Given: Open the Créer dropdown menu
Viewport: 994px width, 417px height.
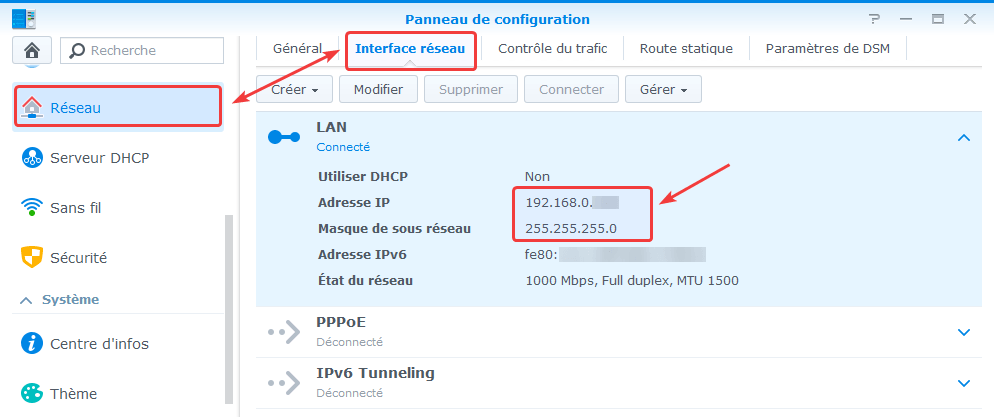Looking at the screenshot, I should coord(294,89).
